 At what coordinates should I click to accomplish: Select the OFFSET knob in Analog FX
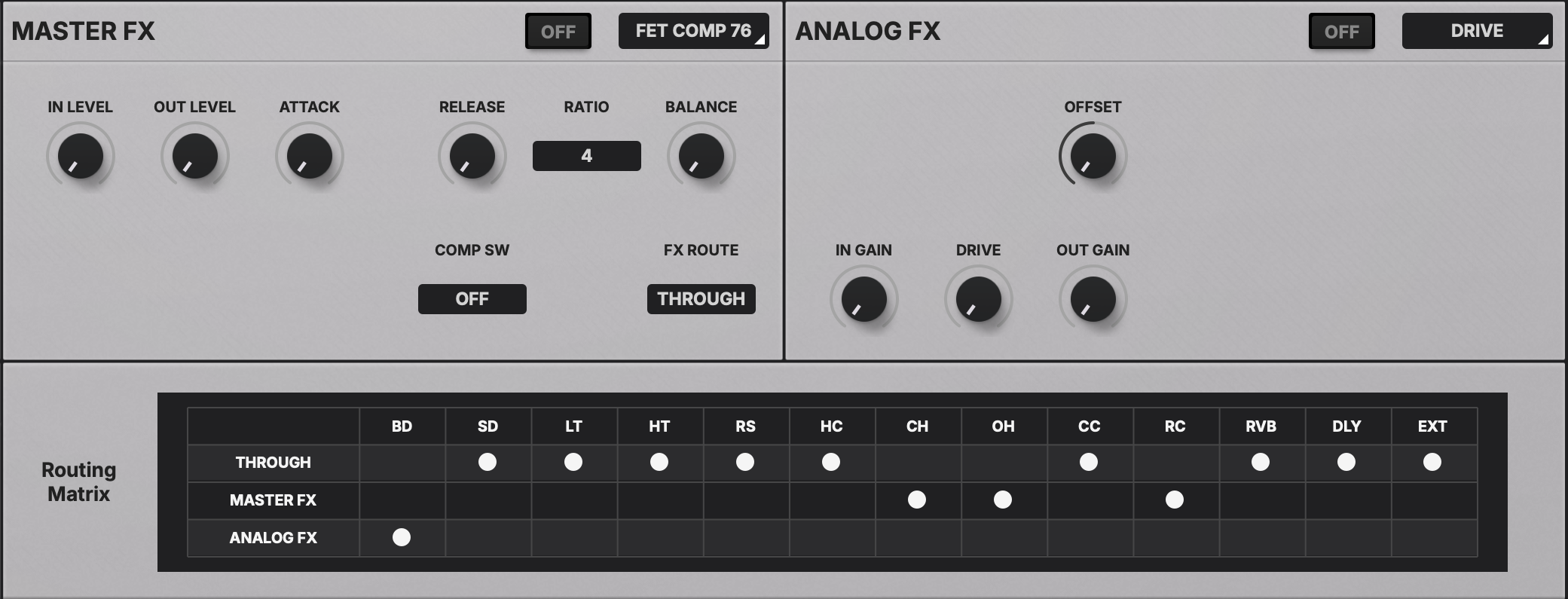pos(1093,156)
